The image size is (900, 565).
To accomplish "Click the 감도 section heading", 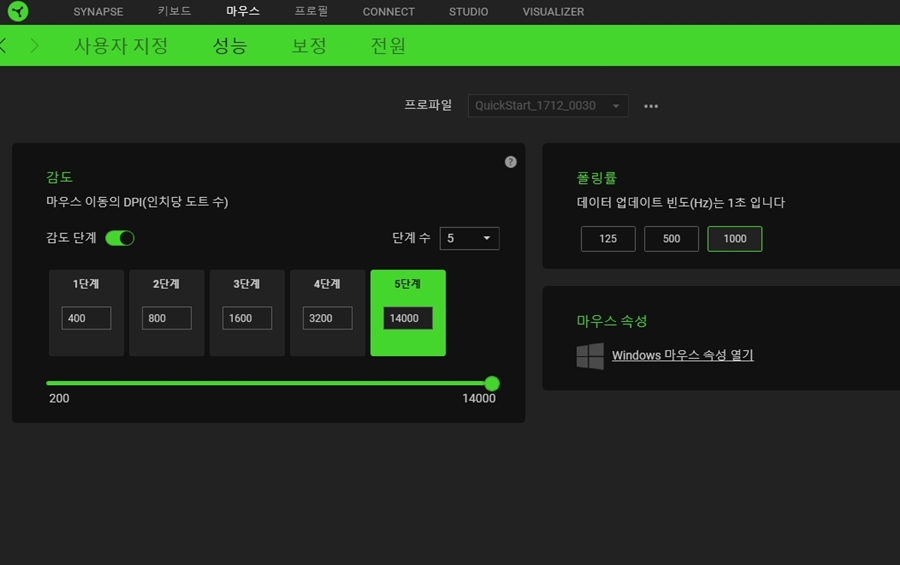I will (x=59, y=177).
